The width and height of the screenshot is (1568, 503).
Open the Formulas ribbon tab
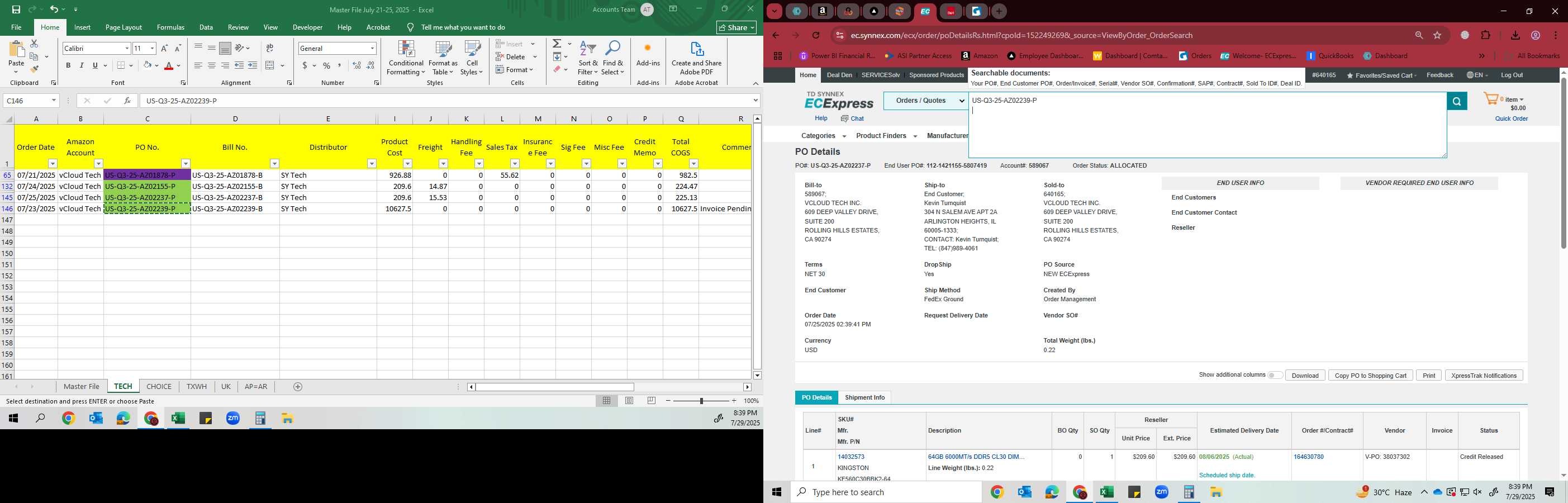pos(170,27)
